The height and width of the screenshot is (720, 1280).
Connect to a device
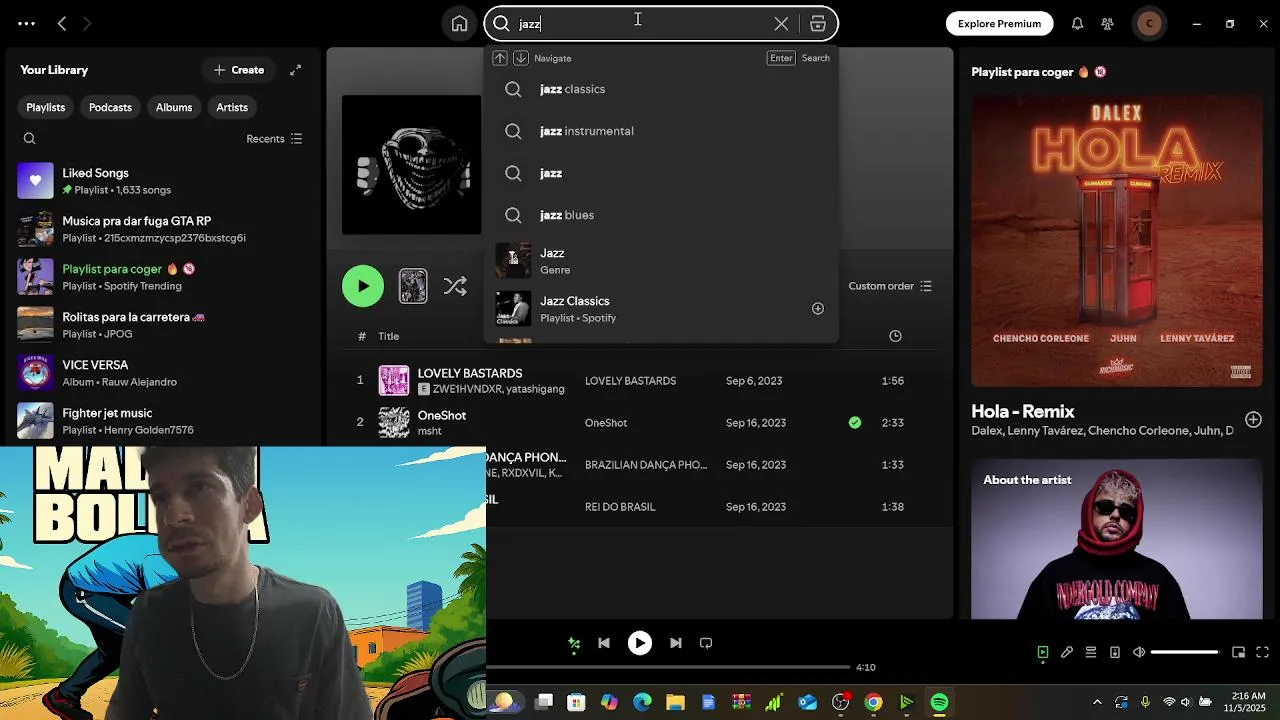coord(1115,652)
